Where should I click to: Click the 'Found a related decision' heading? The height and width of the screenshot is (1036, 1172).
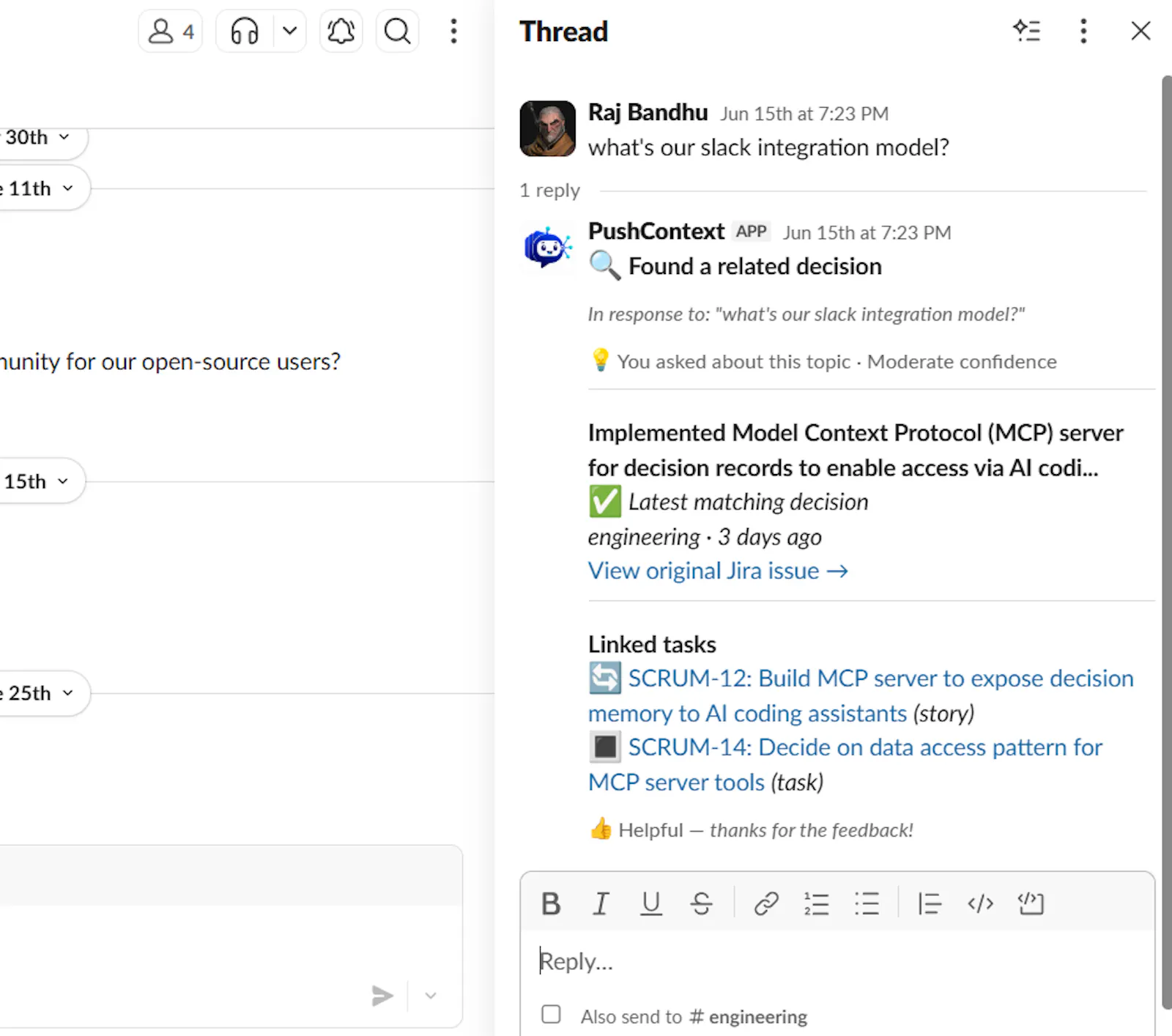(x=755, y=266)
